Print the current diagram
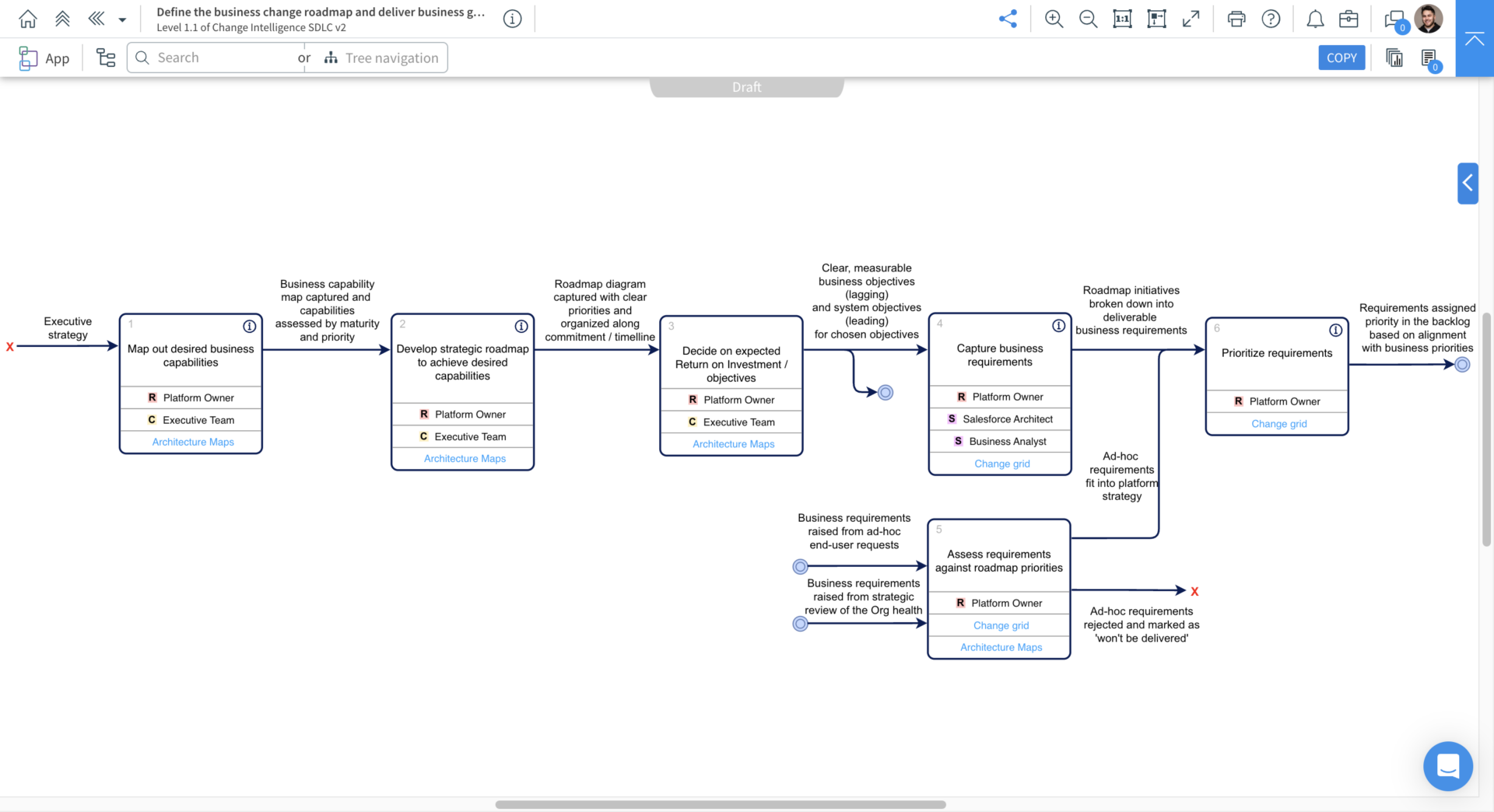 (x=1236, y=18)
